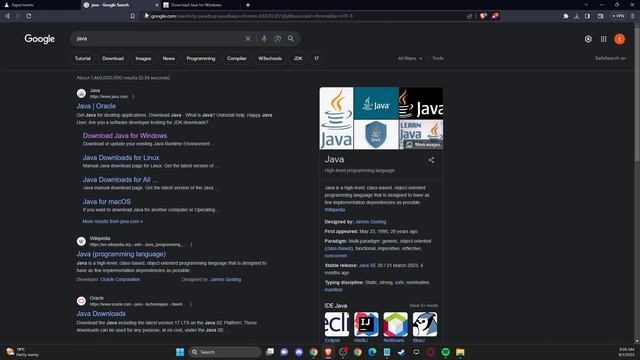
Task: Open the browser downloads icon
Action: pos(577,16)
